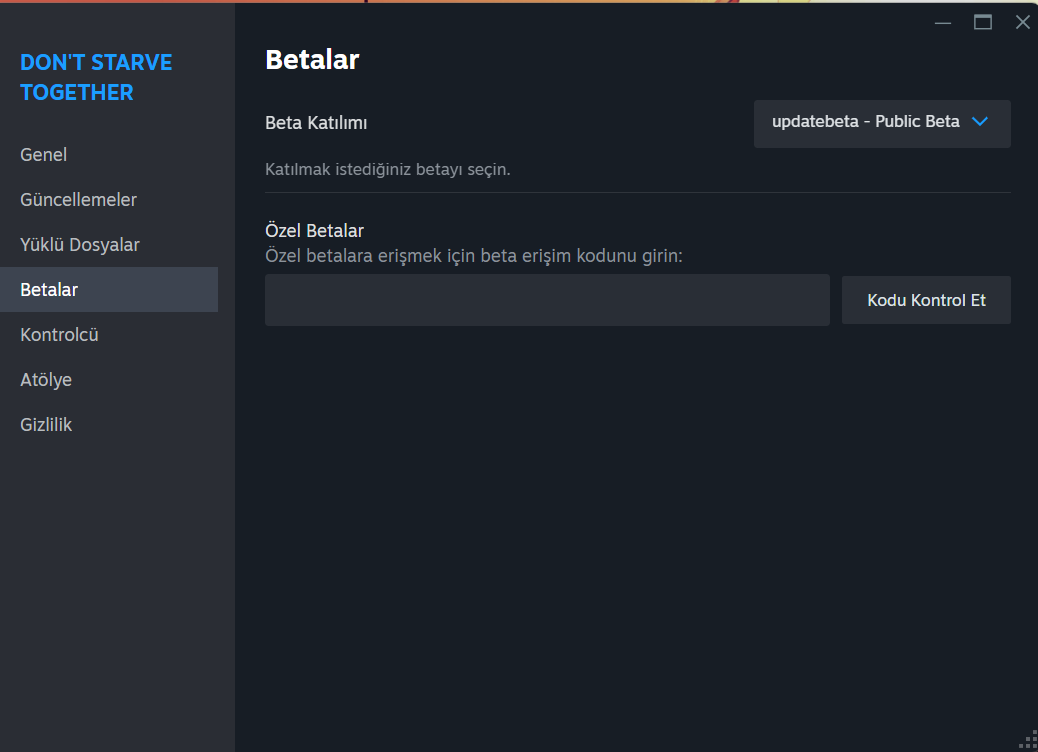
Task: Click the 'Katılmak istediğiniz betayı seçin' text
Action: tap(387, 169)
